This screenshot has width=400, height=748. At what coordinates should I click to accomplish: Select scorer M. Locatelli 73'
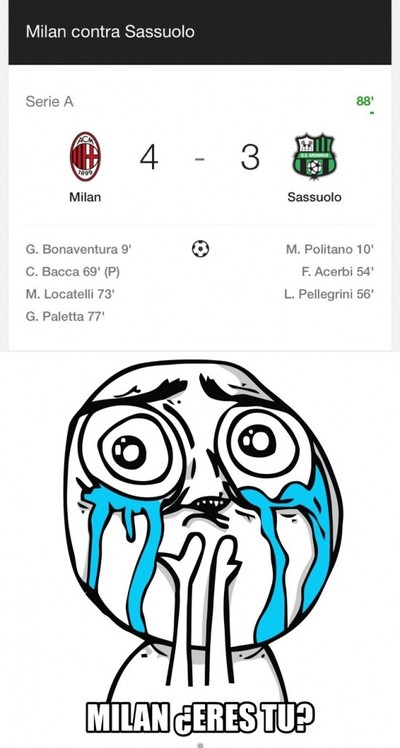tap(71, 294)
